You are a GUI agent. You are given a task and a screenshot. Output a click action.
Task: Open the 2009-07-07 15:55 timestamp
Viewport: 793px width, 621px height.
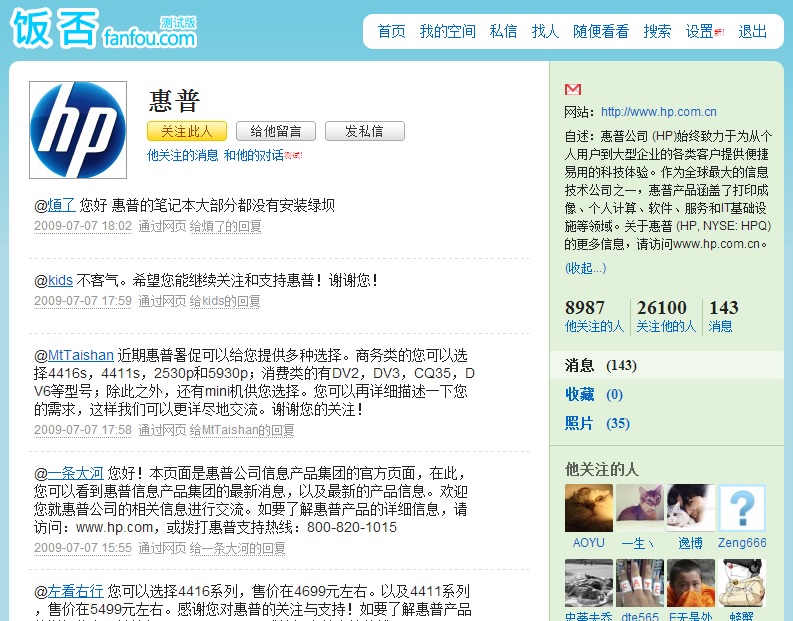click(83, 548)
